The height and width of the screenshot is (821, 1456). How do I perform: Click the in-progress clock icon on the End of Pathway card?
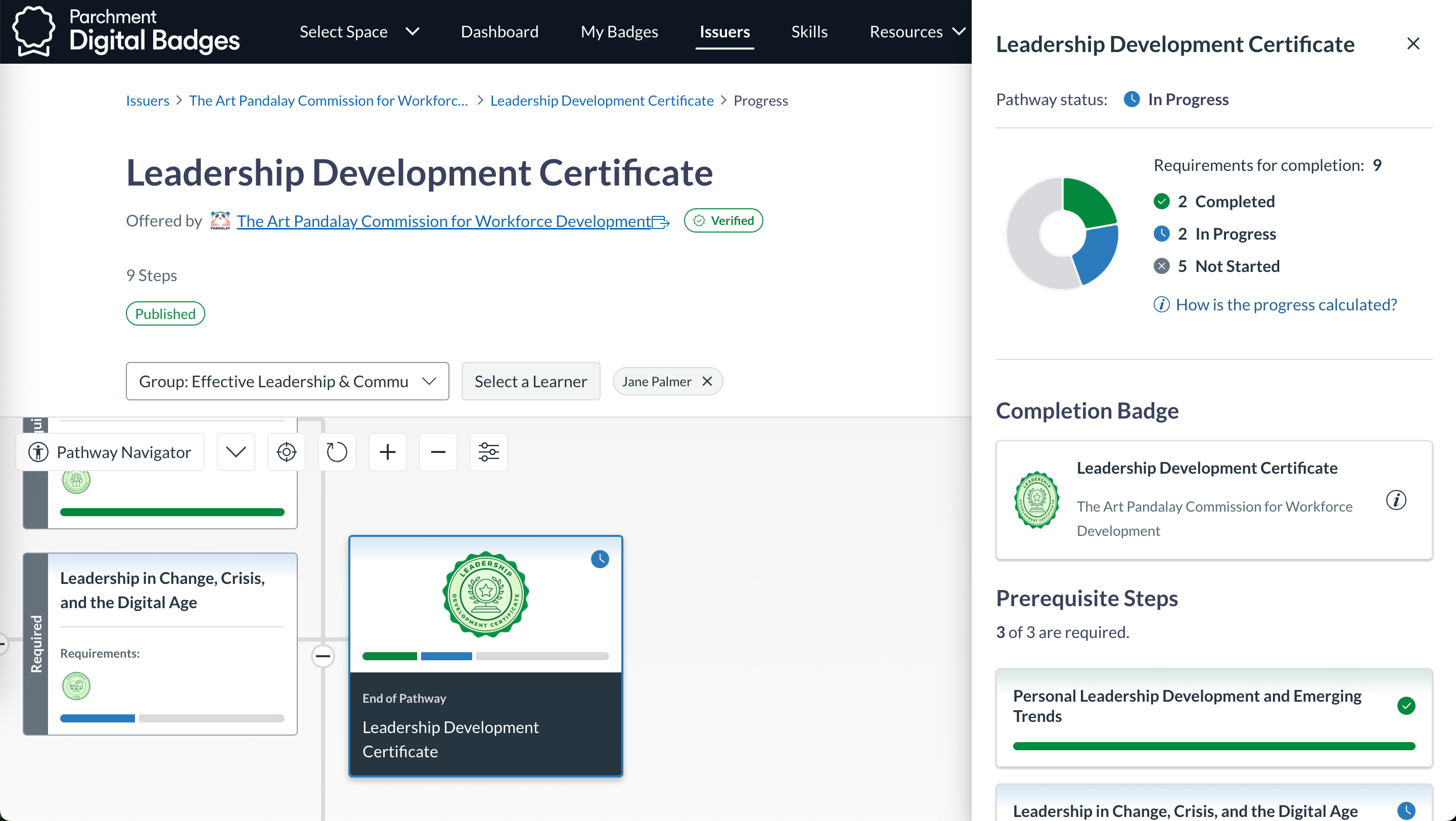coord(600,560)
